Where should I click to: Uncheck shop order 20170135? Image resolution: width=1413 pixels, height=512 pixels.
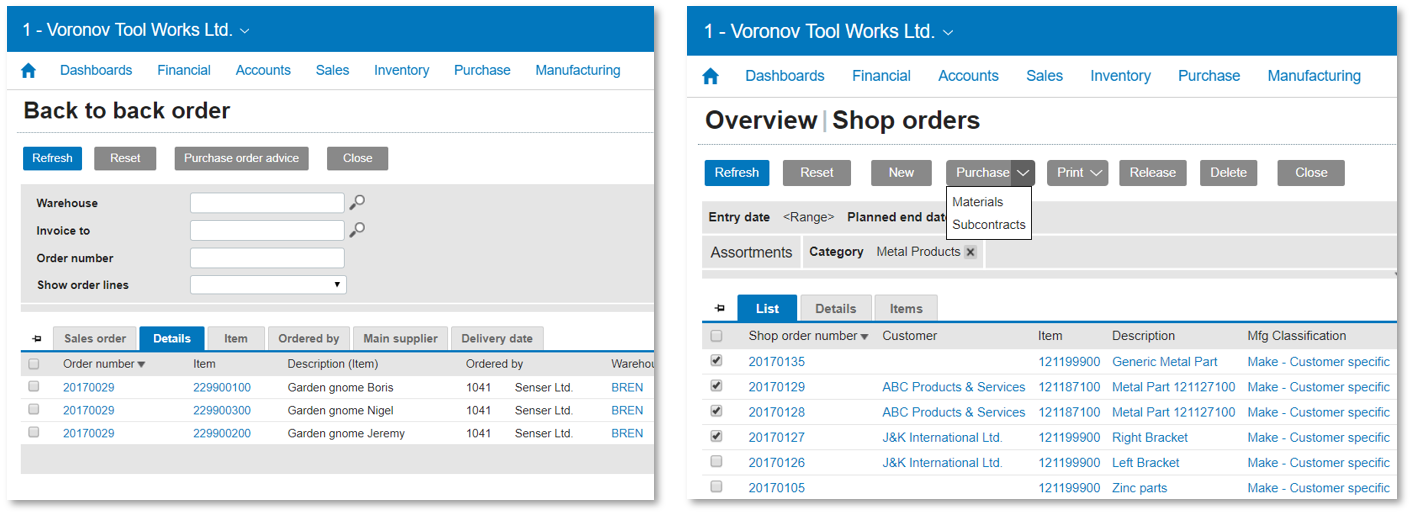pos(716,361)
